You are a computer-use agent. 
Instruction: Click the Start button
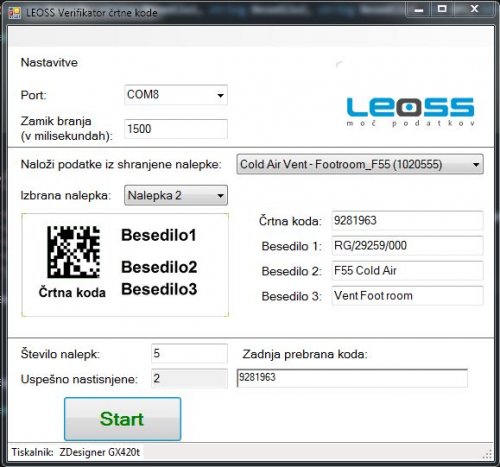coord(123,419)
